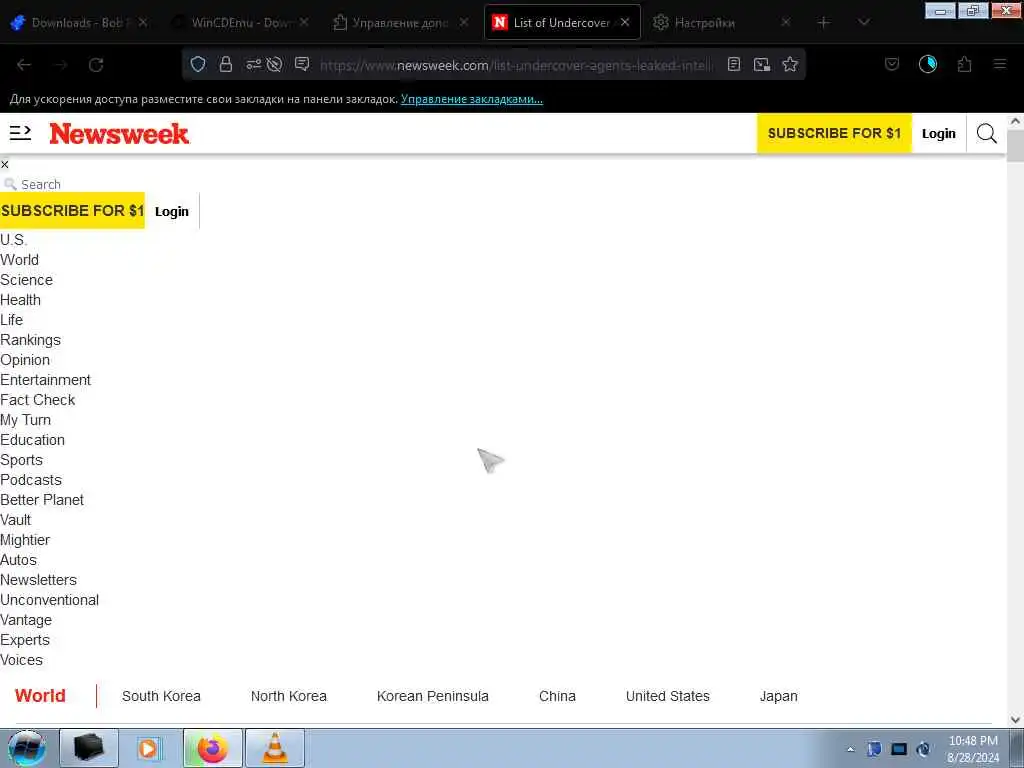This screenshot has height=768, width=1024.
Task: Switch to Управление дополнениями tab
Action: pos(400,23)
